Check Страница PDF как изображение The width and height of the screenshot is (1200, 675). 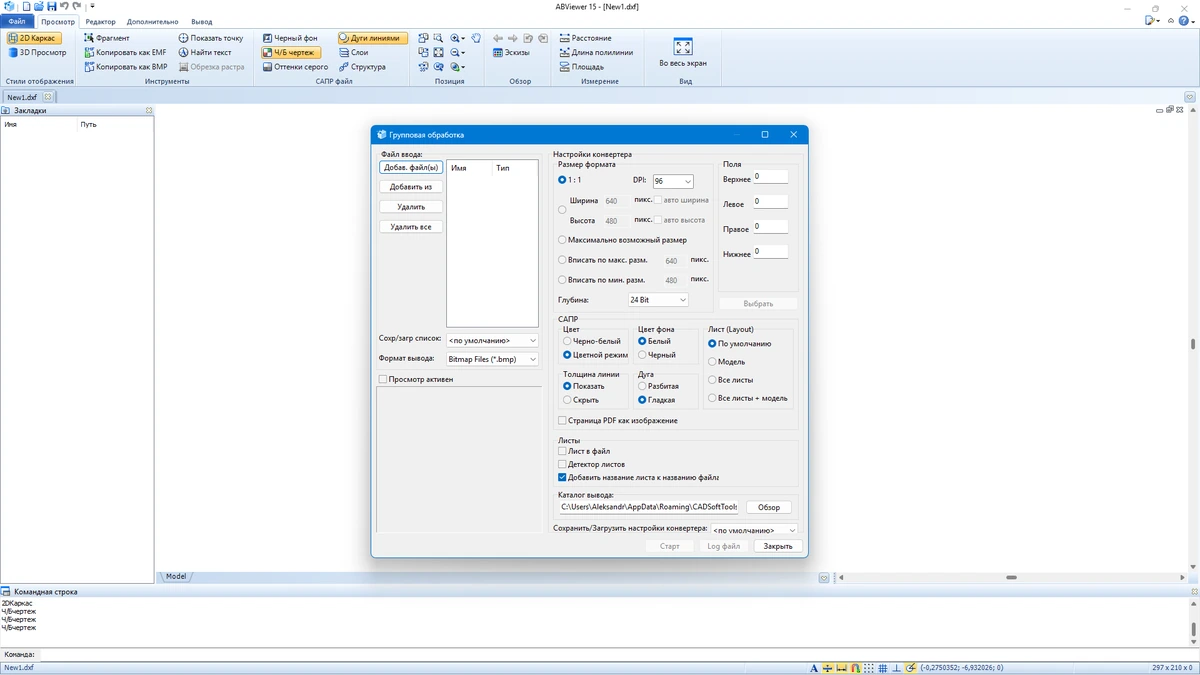618,421
